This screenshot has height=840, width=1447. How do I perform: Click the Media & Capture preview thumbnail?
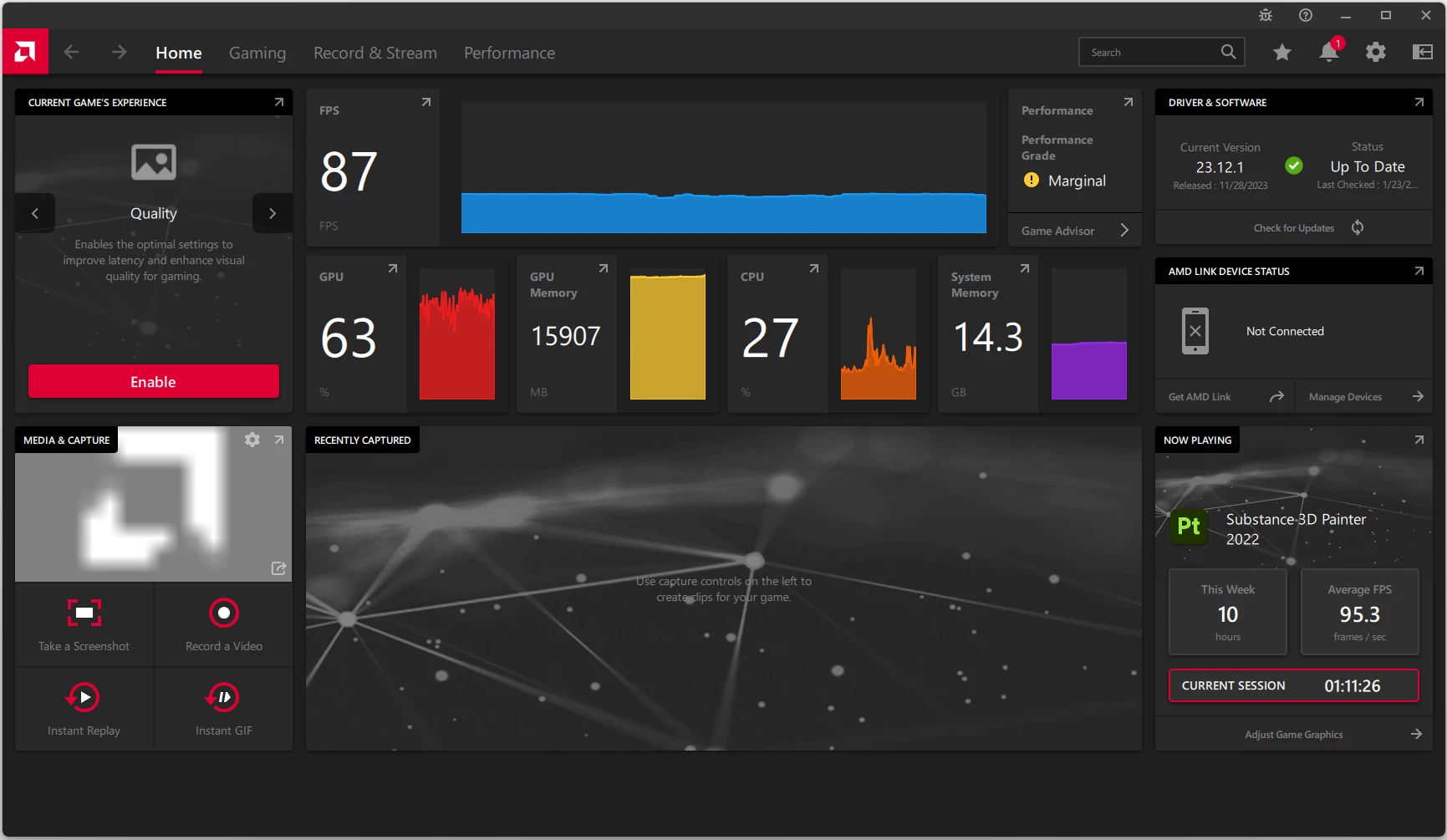point(154,504)
